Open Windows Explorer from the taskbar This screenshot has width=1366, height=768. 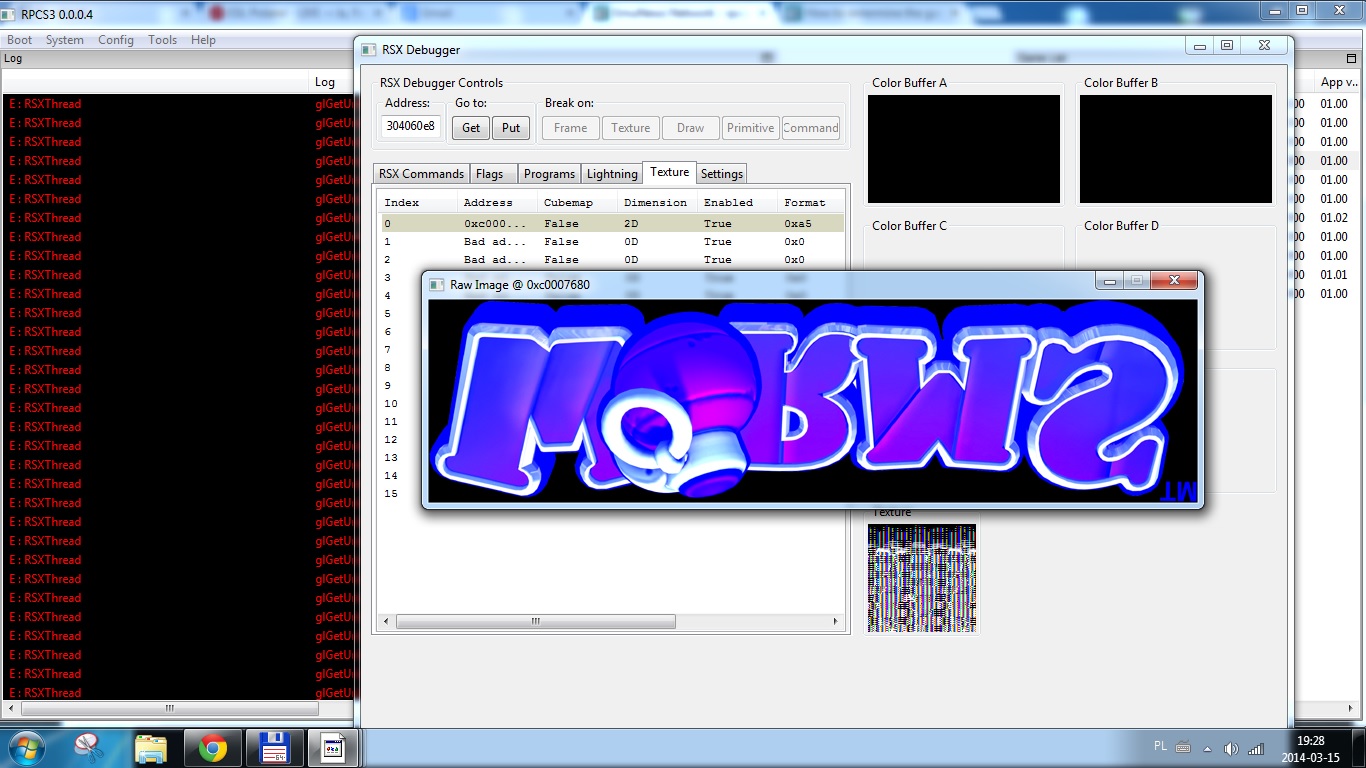click(x=151, y=748)
